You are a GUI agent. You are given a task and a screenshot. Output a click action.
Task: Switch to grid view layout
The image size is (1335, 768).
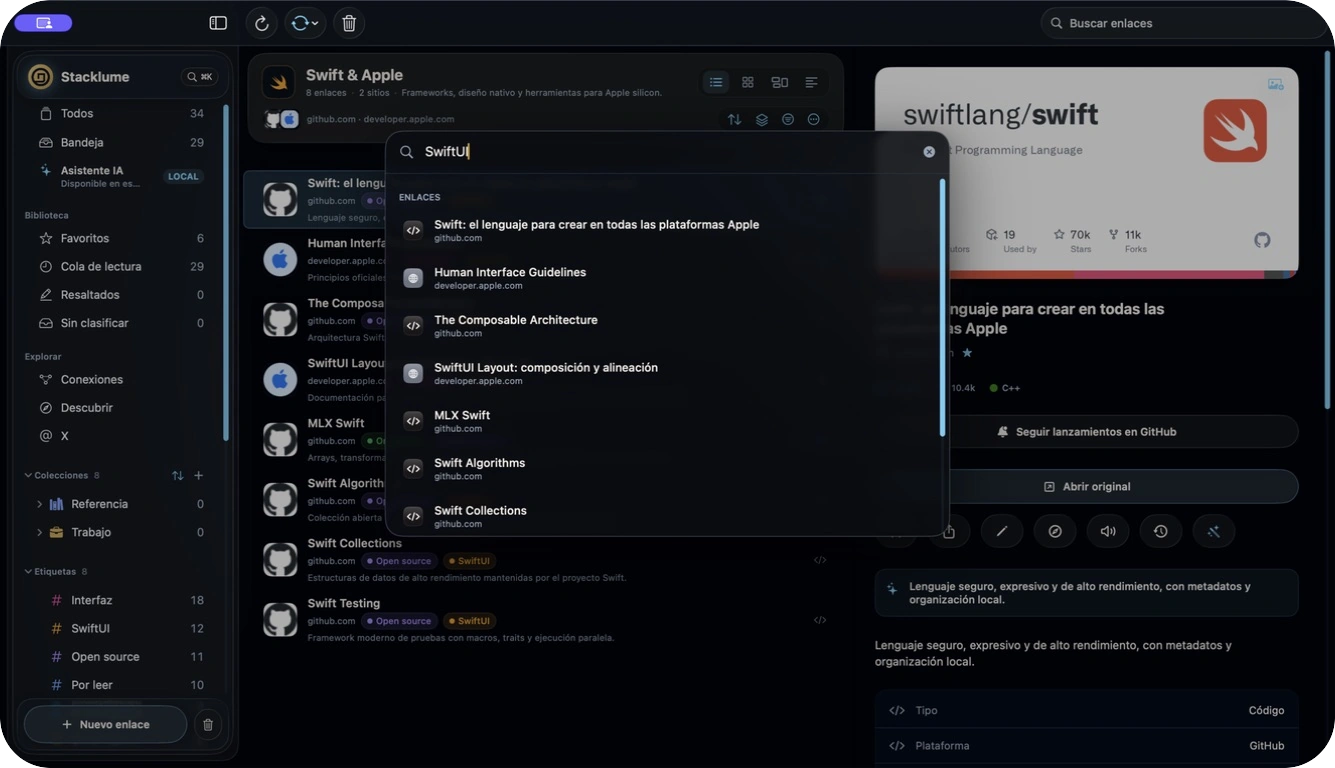point(748,82)
